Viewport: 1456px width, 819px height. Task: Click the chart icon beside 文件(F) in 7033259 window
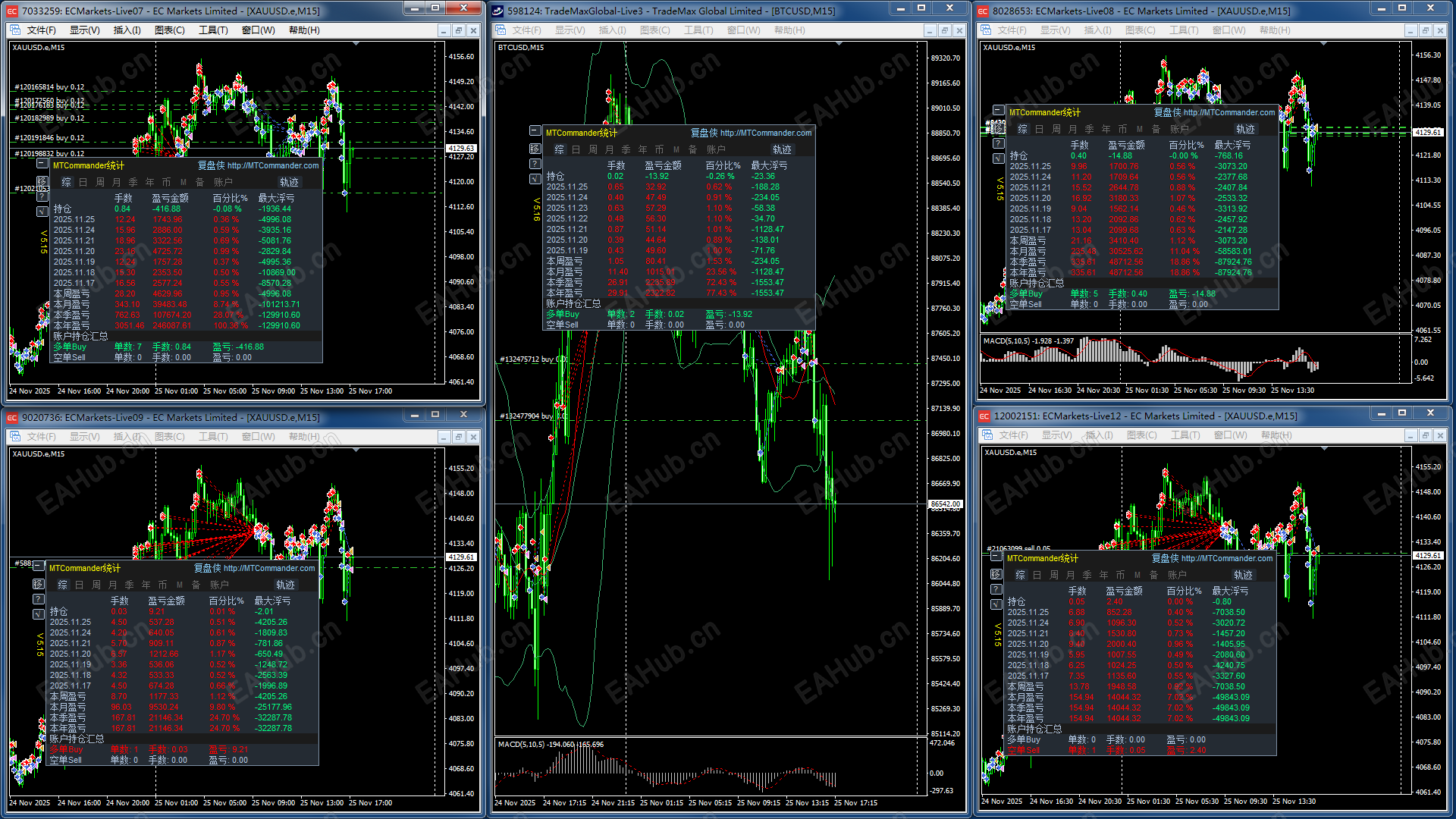click(x=15, y=30)
